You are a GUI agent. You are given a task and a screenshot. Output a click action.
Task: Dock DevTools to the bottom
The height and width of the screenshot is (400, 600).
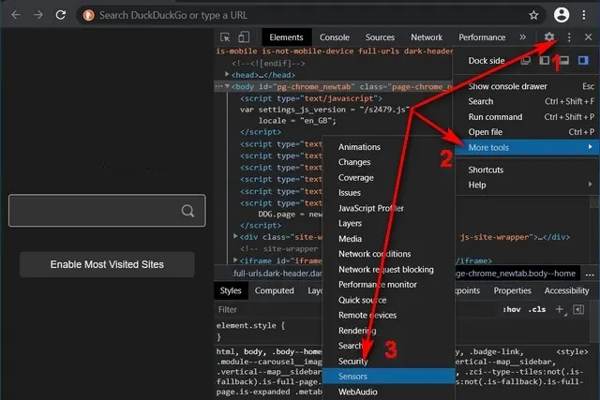coord(564,60)
